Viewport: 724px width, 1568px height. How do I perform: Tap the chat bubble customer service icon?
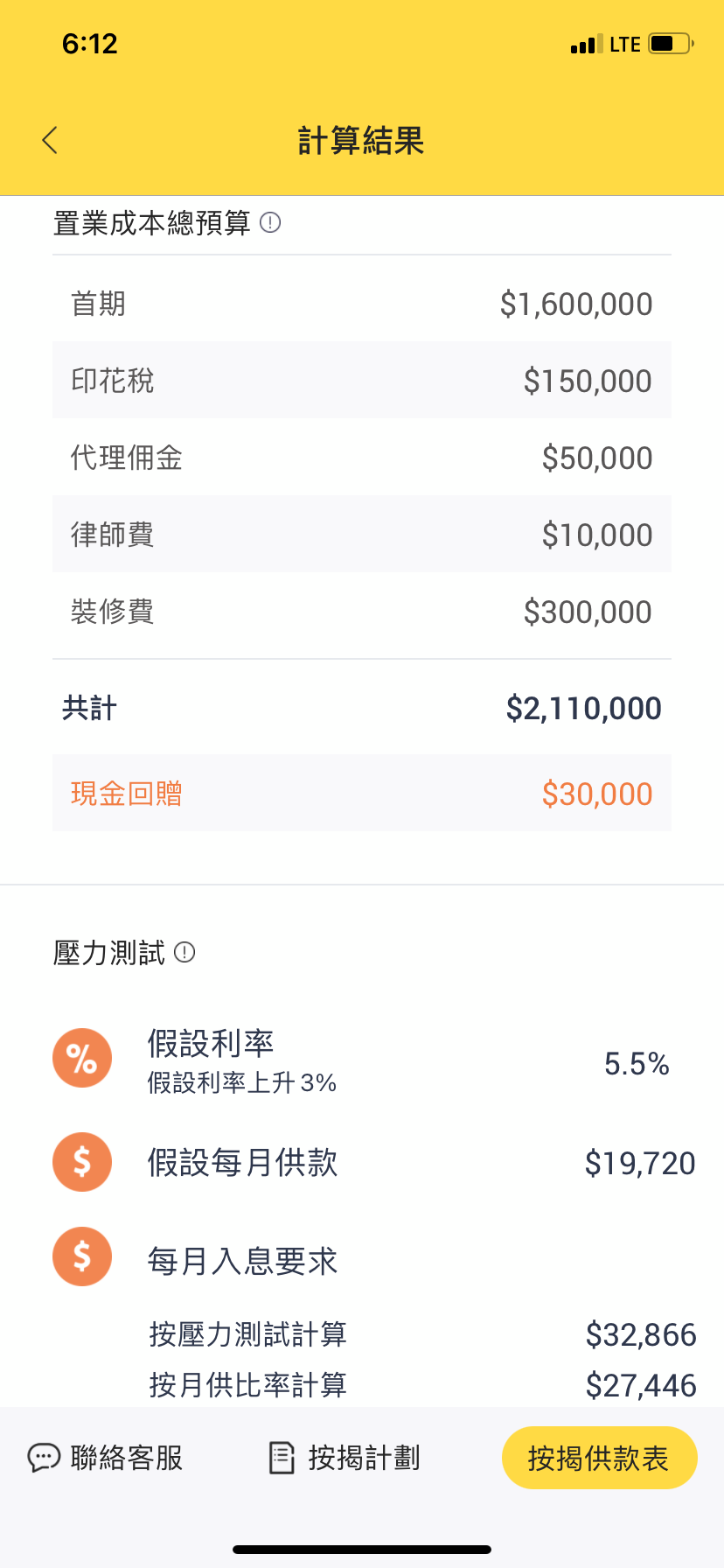(44, 1458)
